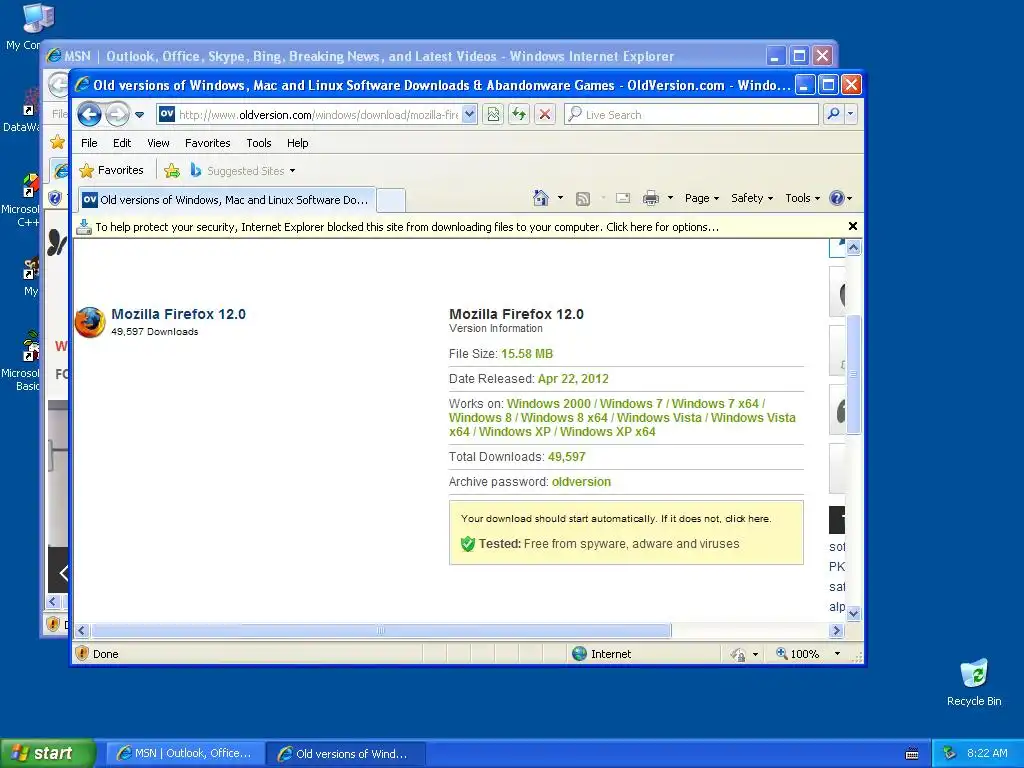Click the Live Search box
1024x768 pixels.
pyautogui.click(x=691, y=115)
